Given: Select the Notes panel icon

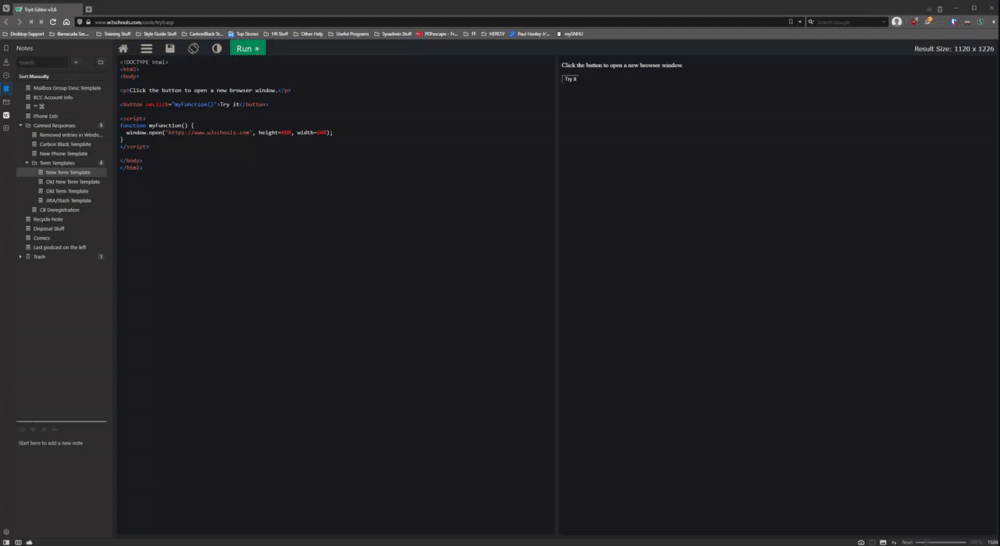Looking at the screenshot, I should click(6, 89).
